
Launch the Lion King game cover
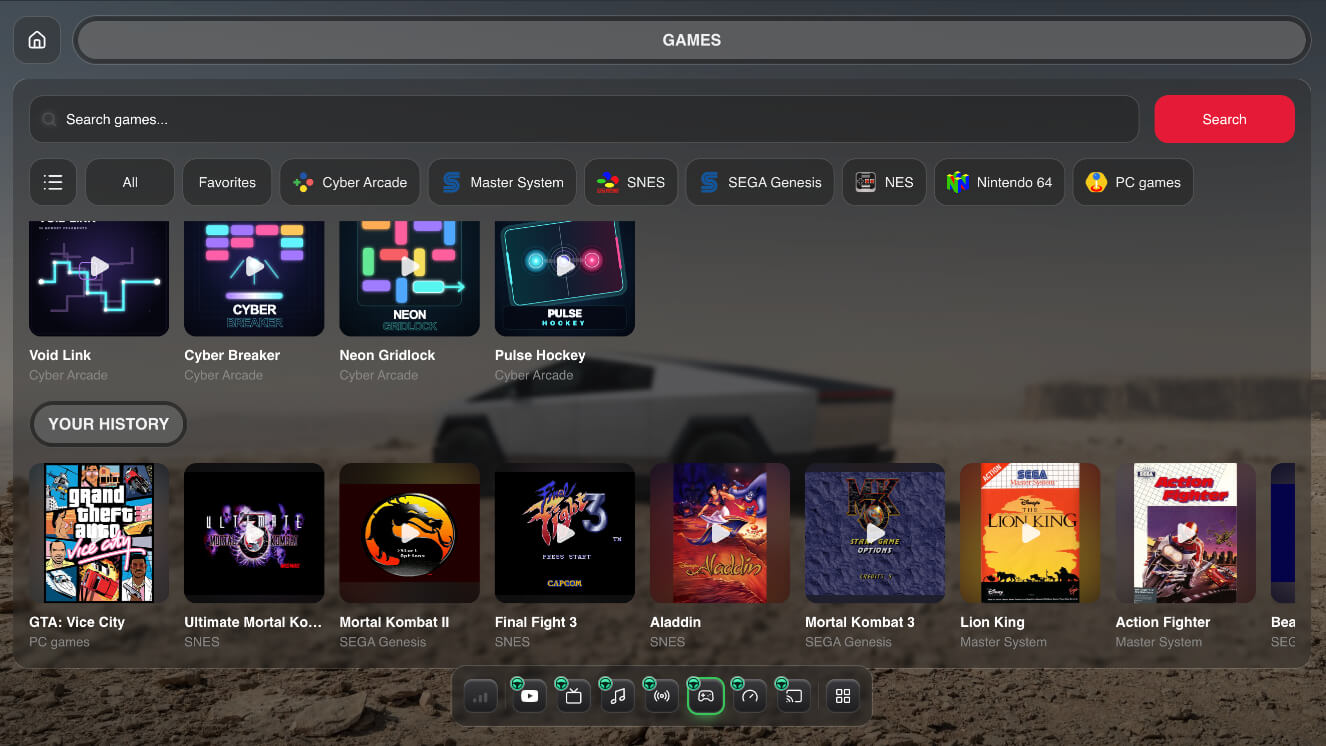tap(1030, 533)
